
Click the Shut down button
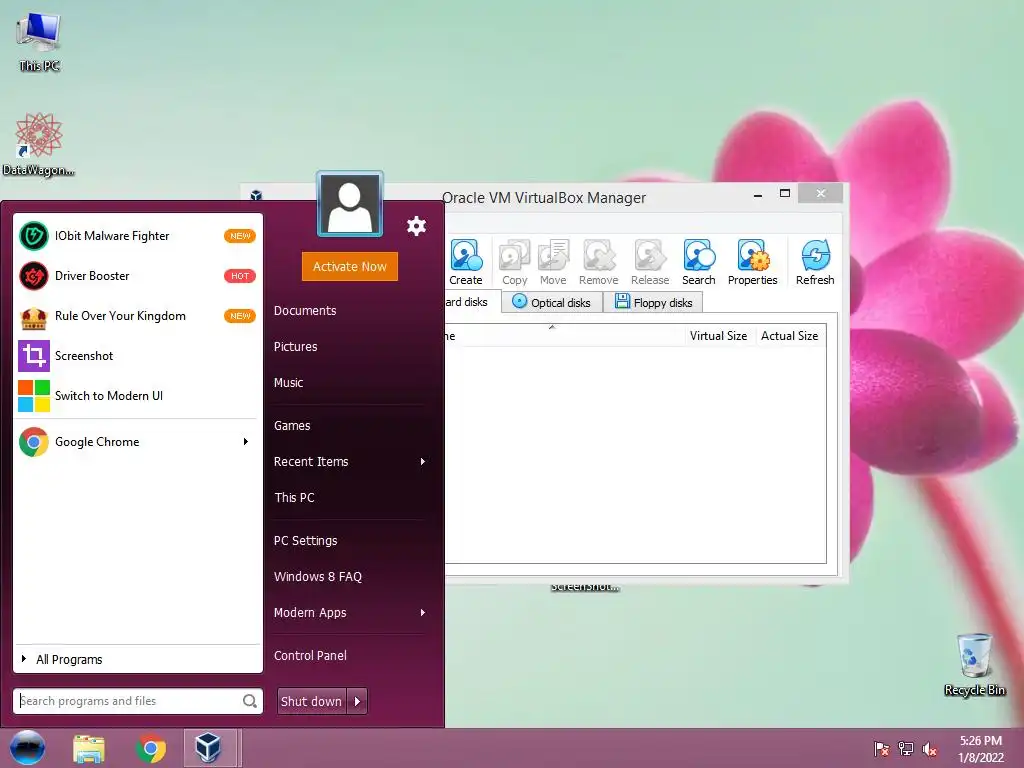(x=312, y=701)
